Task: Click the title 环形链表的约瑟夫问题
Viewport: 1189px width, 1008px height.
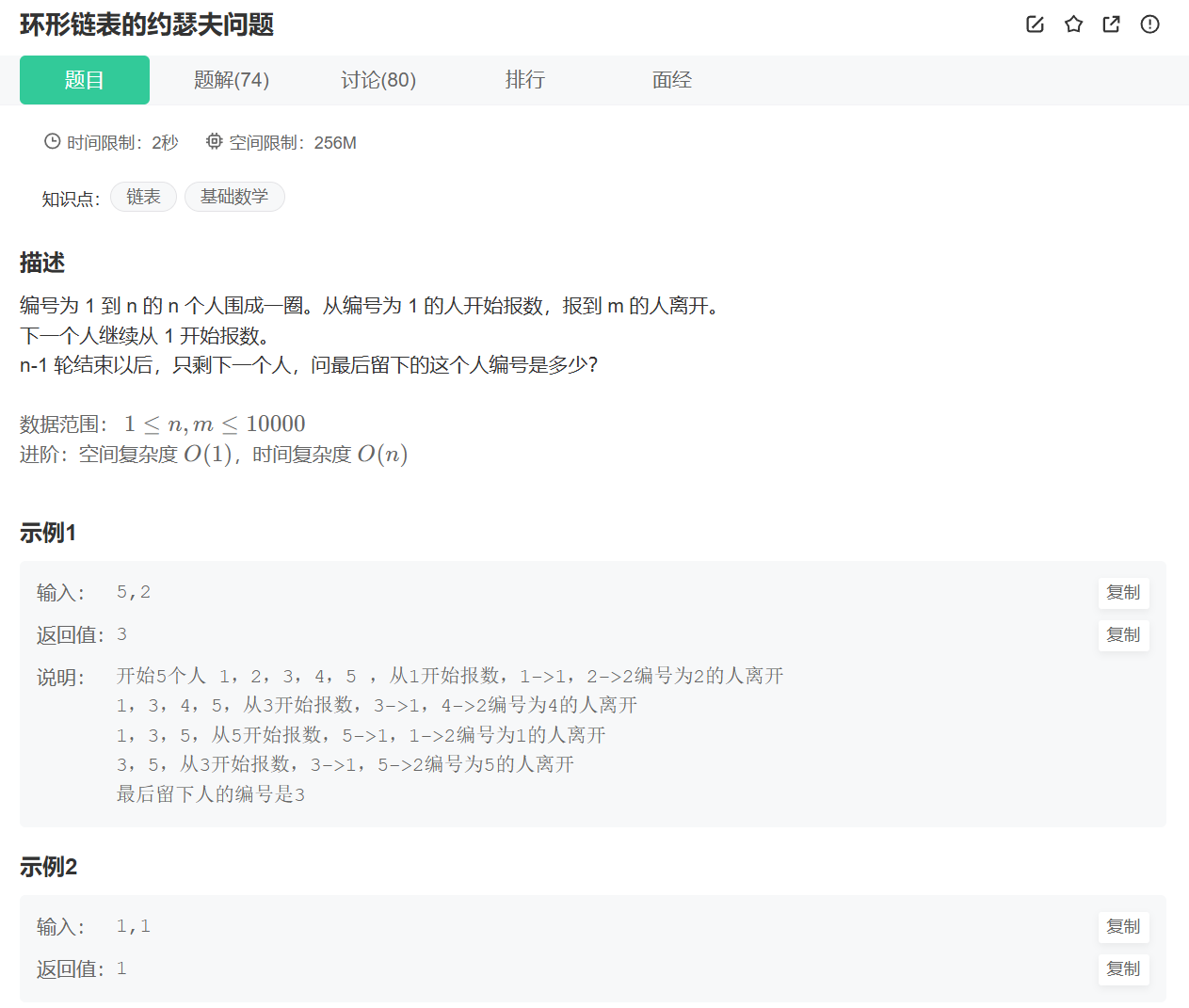Action: (x=147, y=24)
